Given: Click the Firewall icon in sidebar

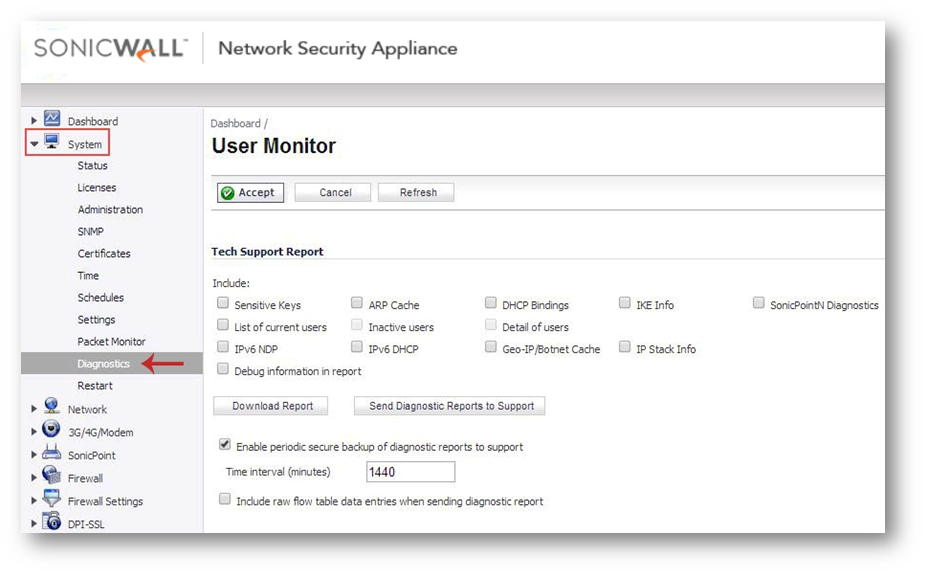Looking at the screenshot, I should tap(52, 477).
